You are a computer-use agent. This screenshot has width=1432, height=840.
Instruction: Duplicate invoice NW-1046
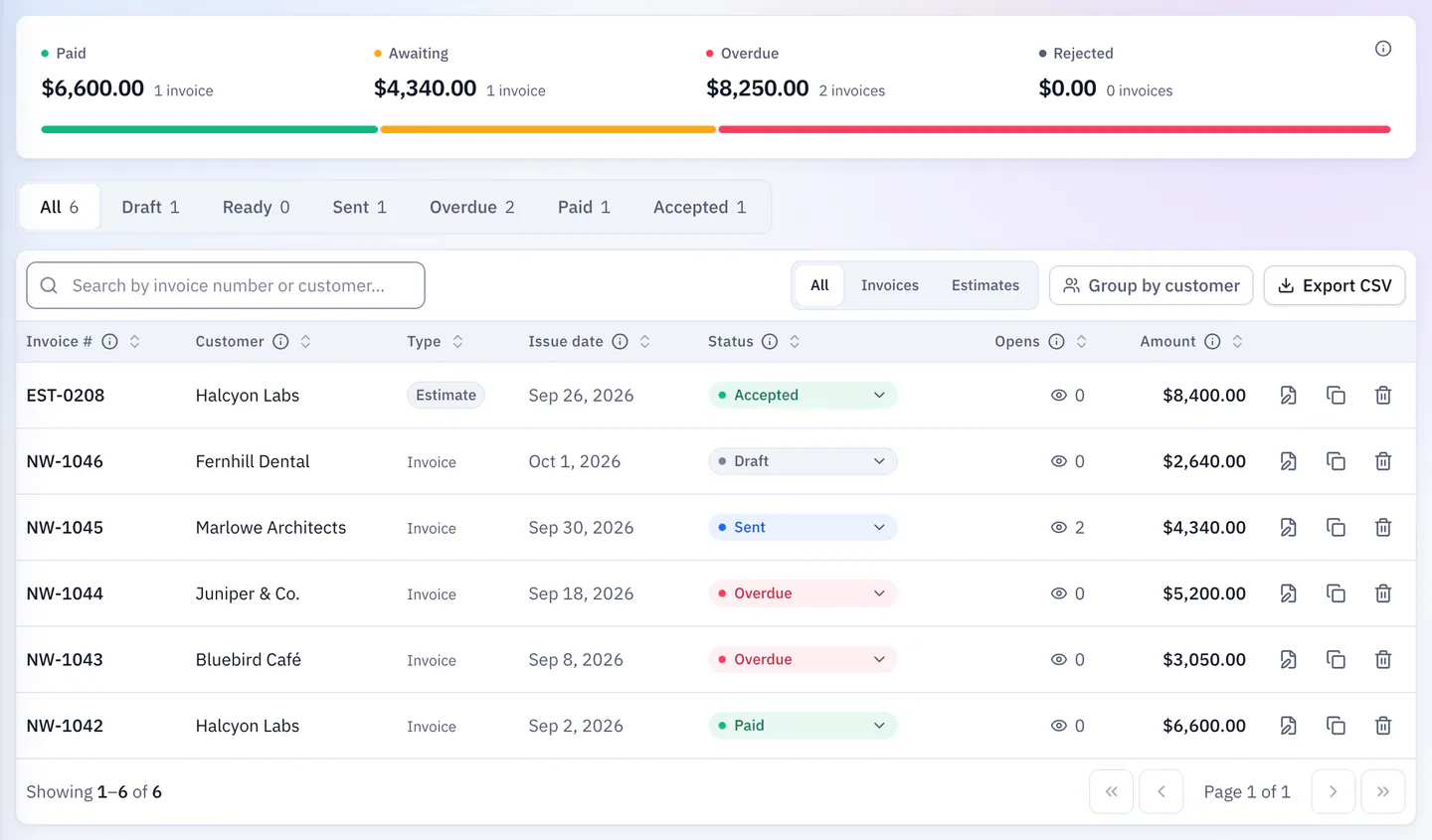pyautogui.click(x=1336, y=461)
